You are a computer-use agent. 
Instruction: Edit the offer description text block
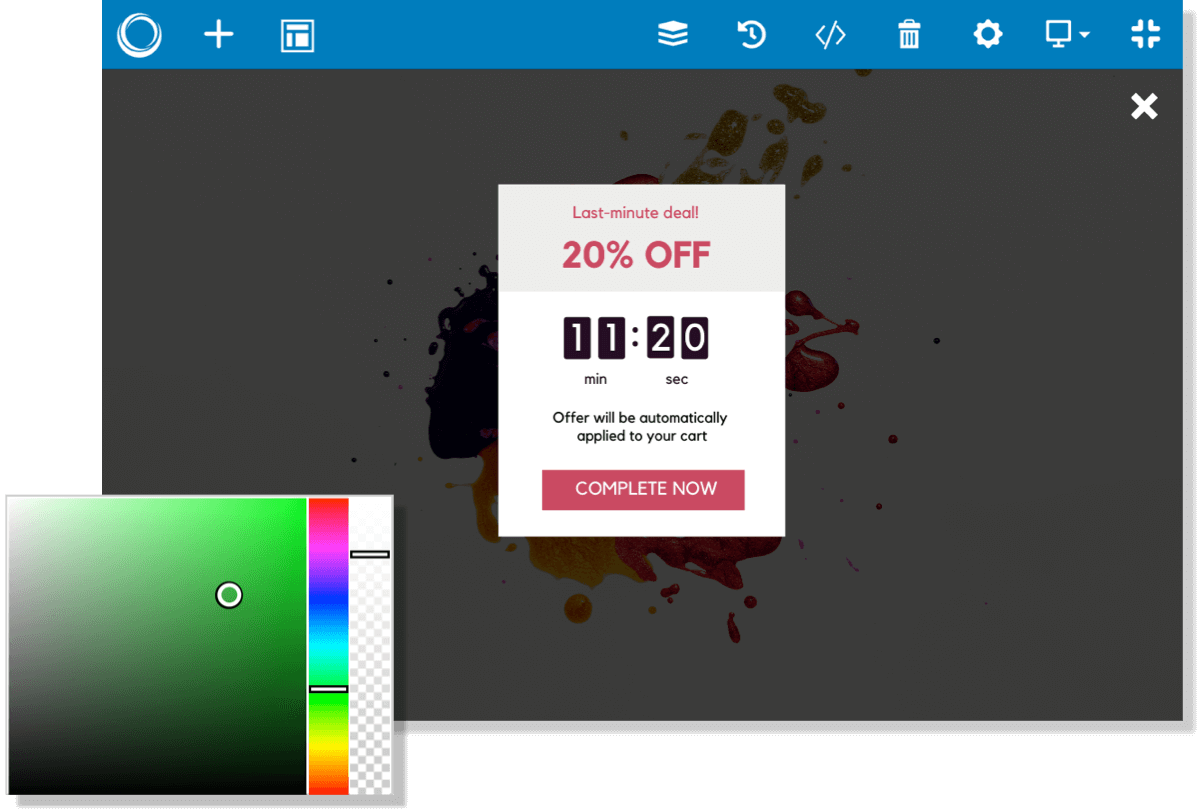(640, 427)
